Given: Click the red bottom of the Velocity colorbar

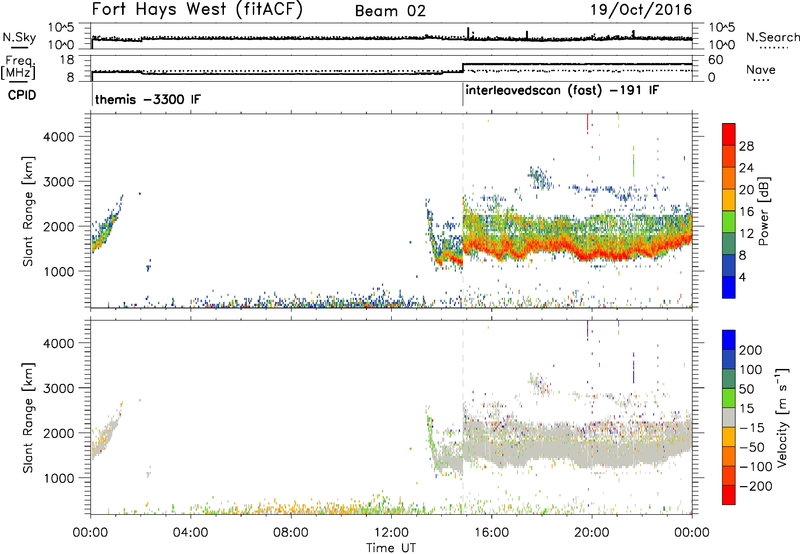Looking at the screenshot, I should [729, 495].
